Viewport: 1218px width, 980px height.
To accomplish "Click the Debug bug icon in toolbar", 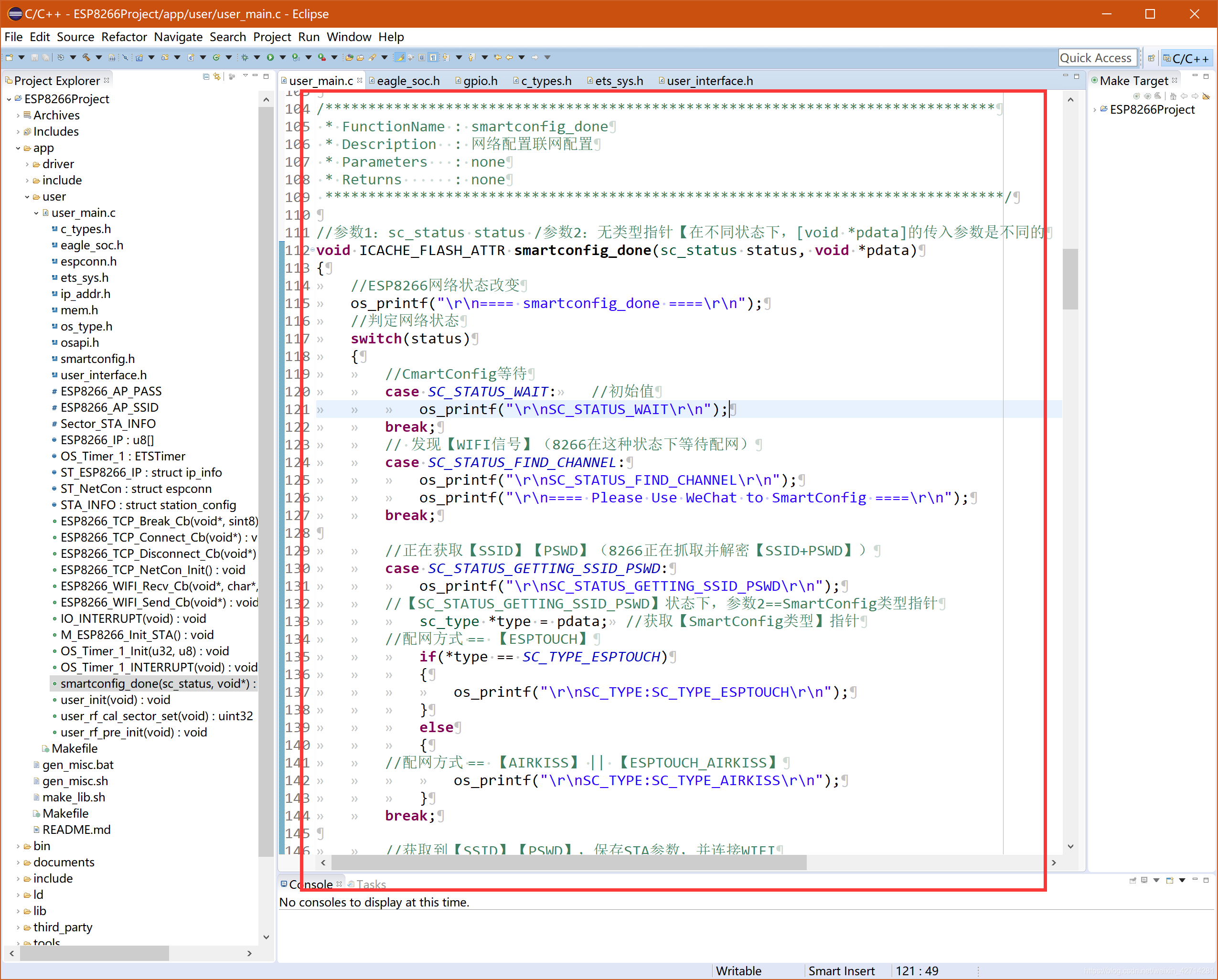I will [x=245, y=57].
